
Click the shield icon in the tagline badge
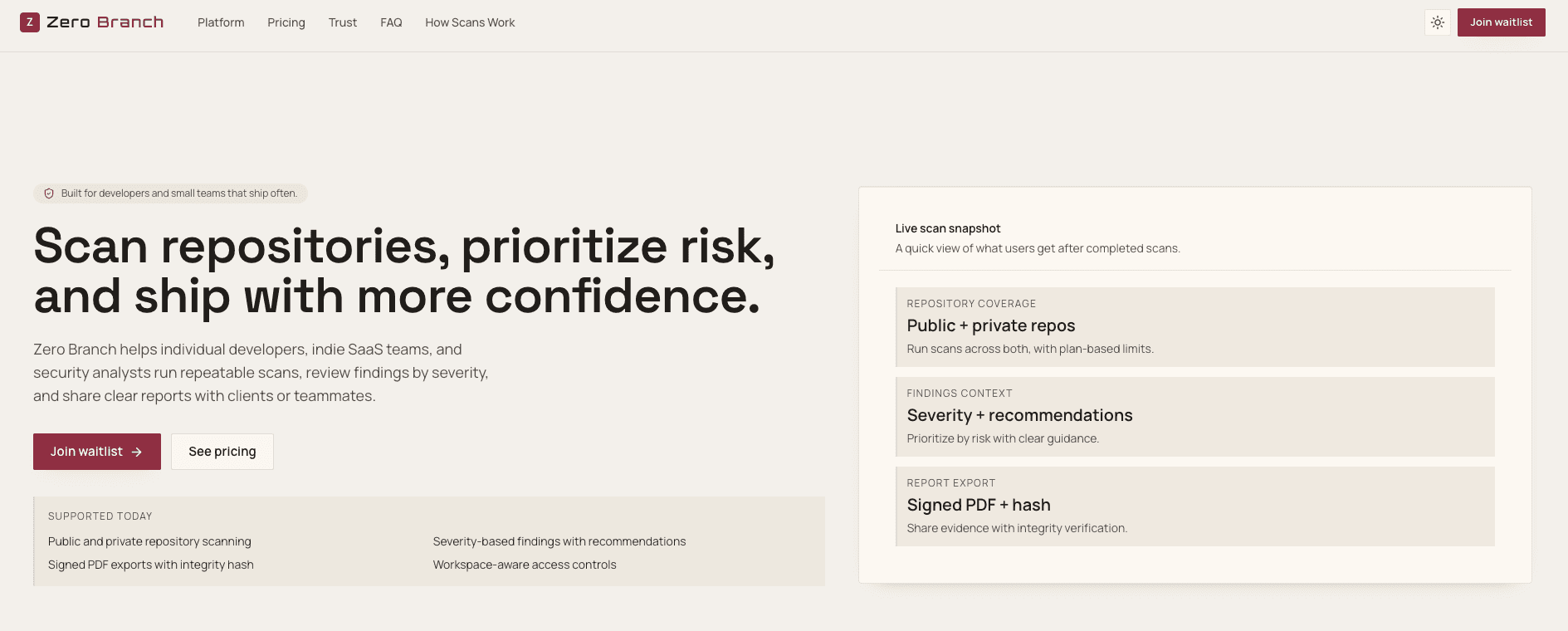[x=49, y=193]
